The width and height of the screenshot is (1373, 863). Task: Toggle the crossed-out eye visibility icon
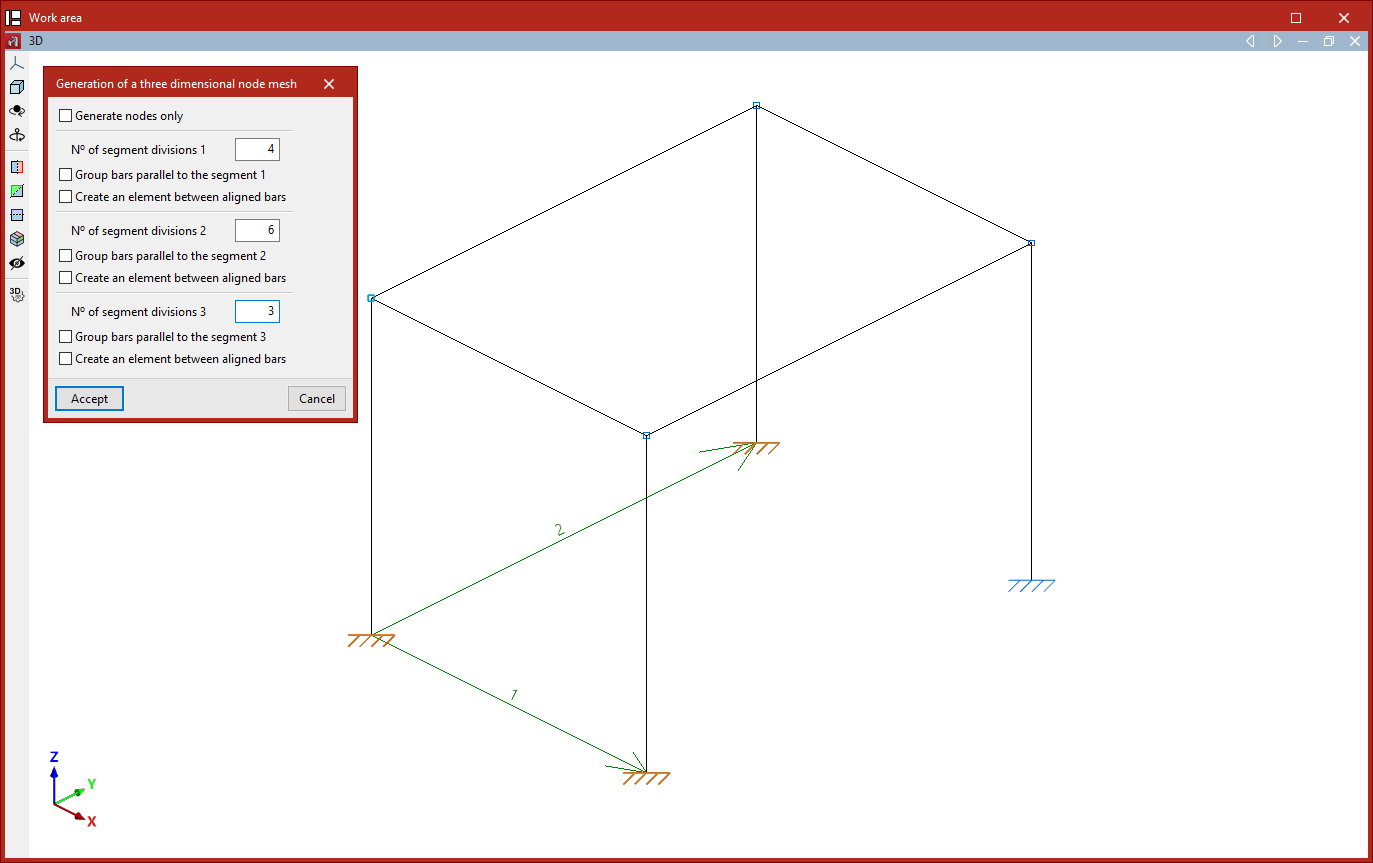coord(16,263)
